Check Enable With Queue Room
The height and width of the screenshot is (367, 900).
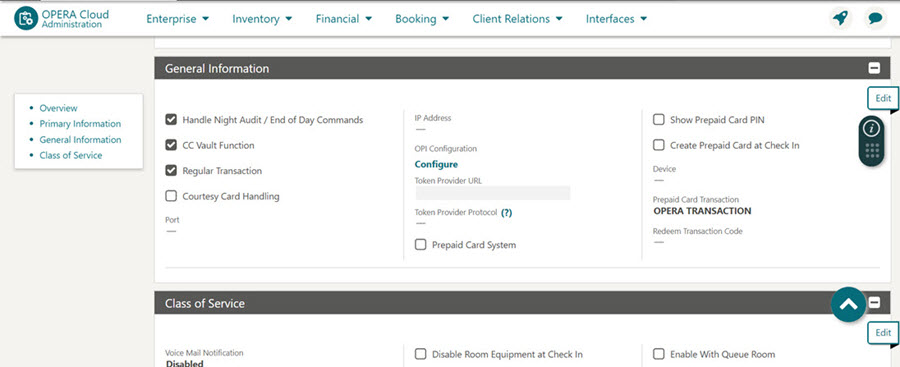click(x=659, y=354)
